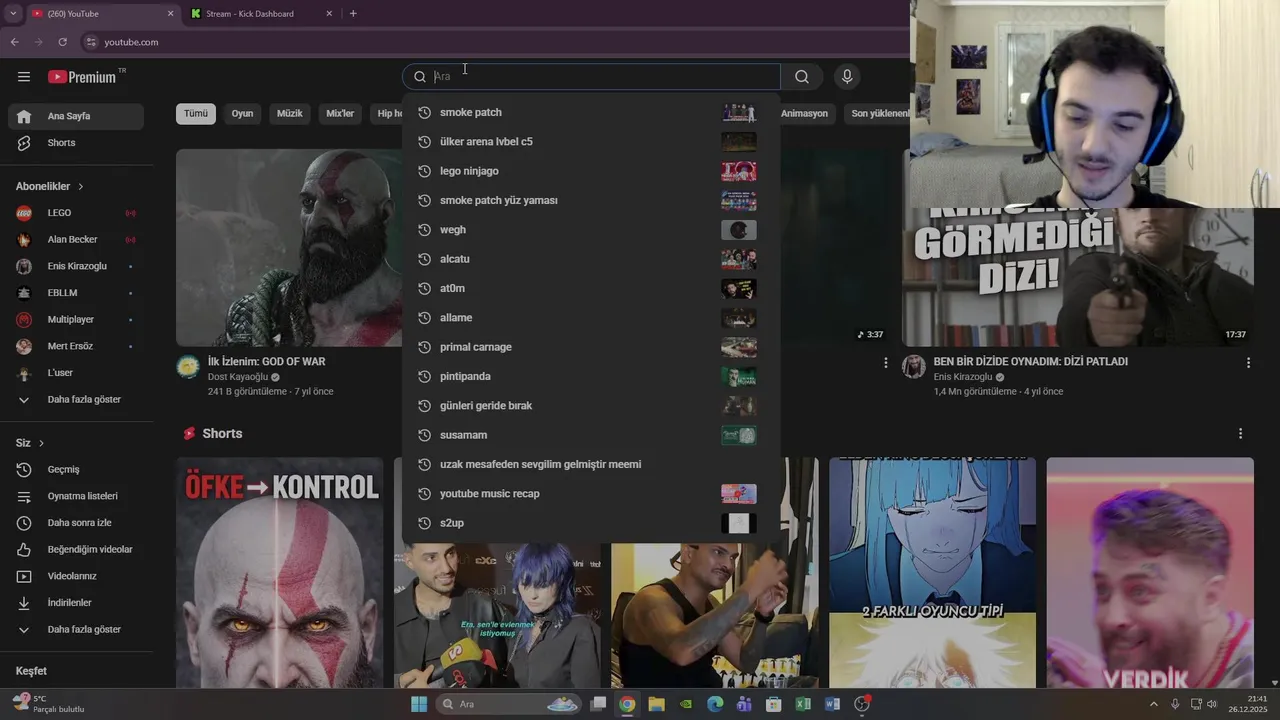Select the Oyun filter chip

242,113
